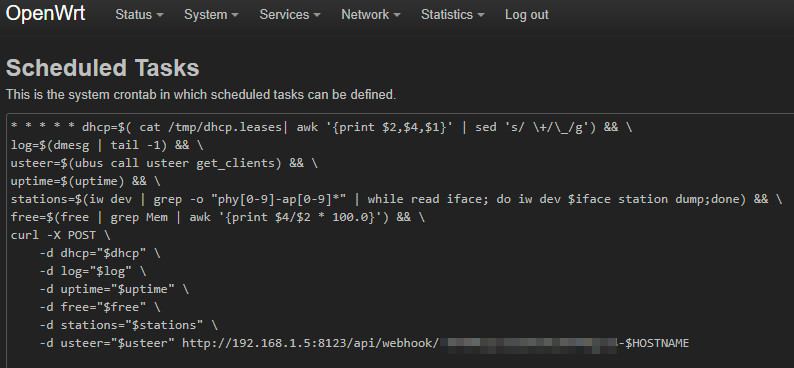Image resolution: width=794 pixels, height=368 pixels.
Task: Expand the Status dropdown menu
Action: pyautogui.click(x=139, y=15)
